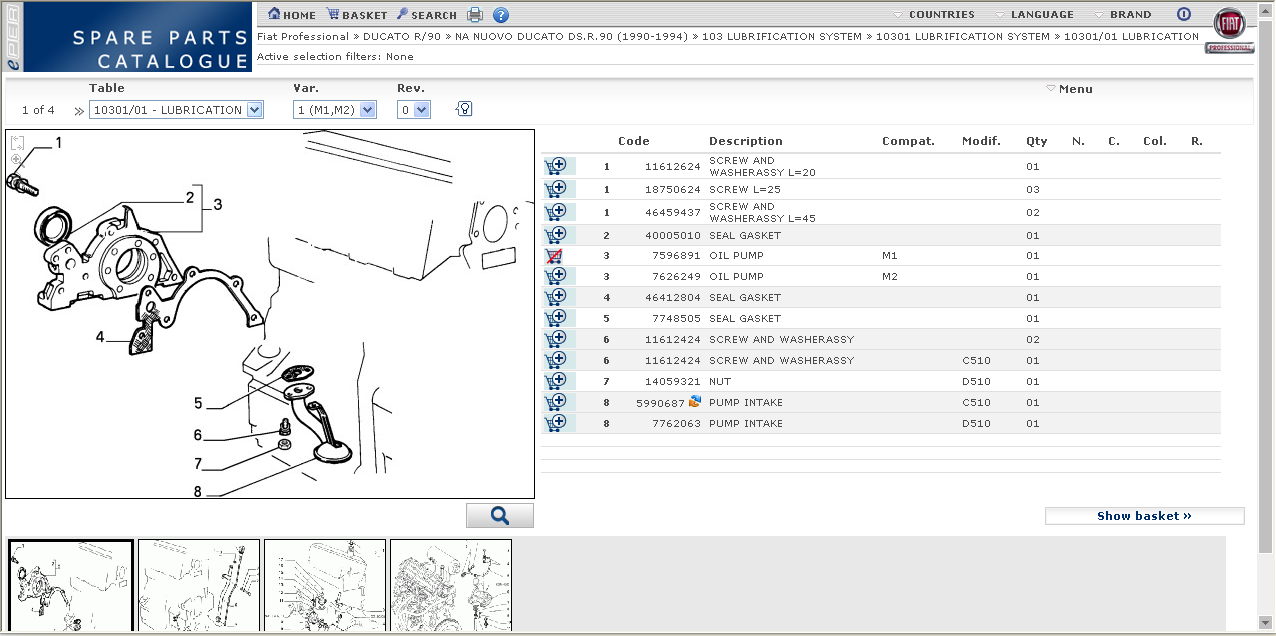Add SEAL GASKET 7748505 to basket
1276x636 pixels.
pos(556,318)
